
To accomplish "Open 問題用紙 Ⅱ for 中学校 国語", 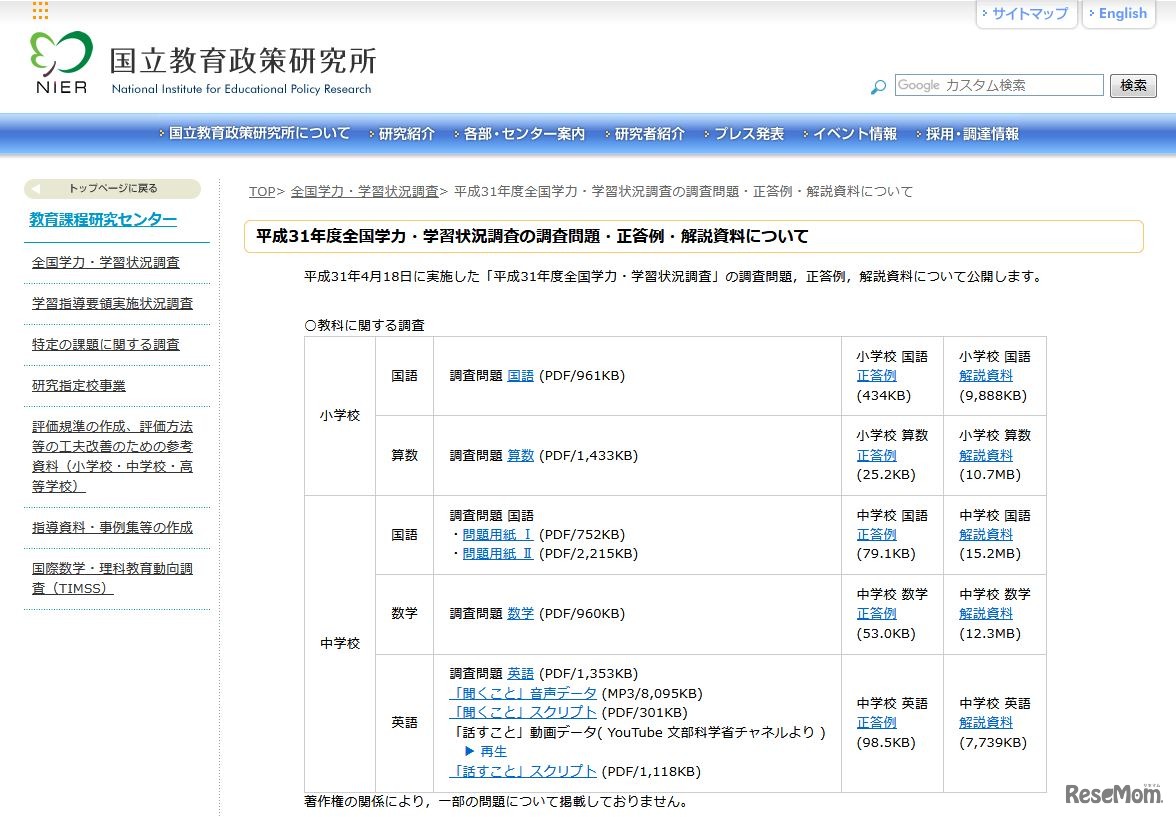I will tap(498, 554).
